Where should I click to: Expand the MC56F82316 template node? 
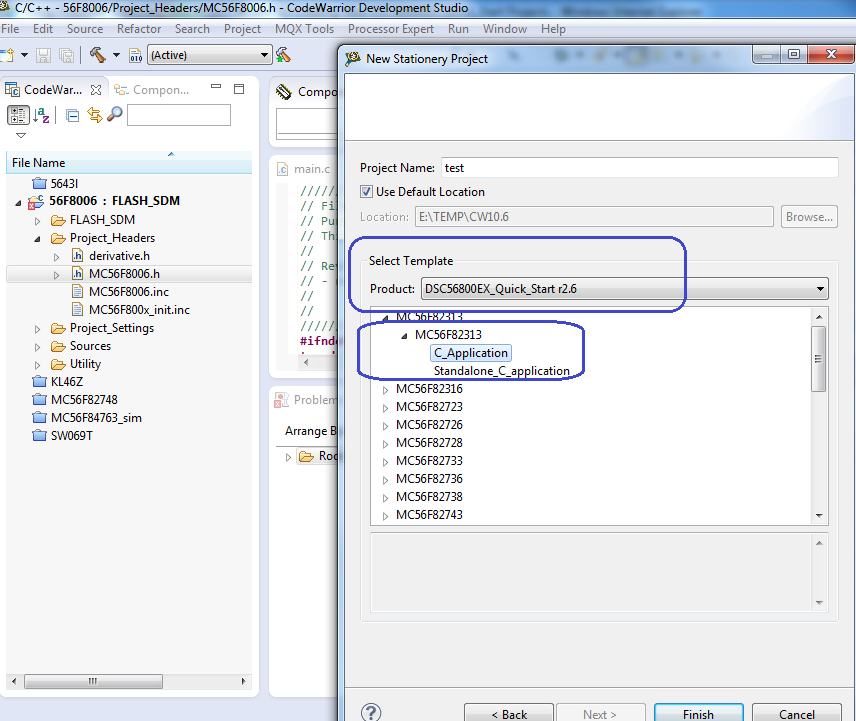point(385,390)
